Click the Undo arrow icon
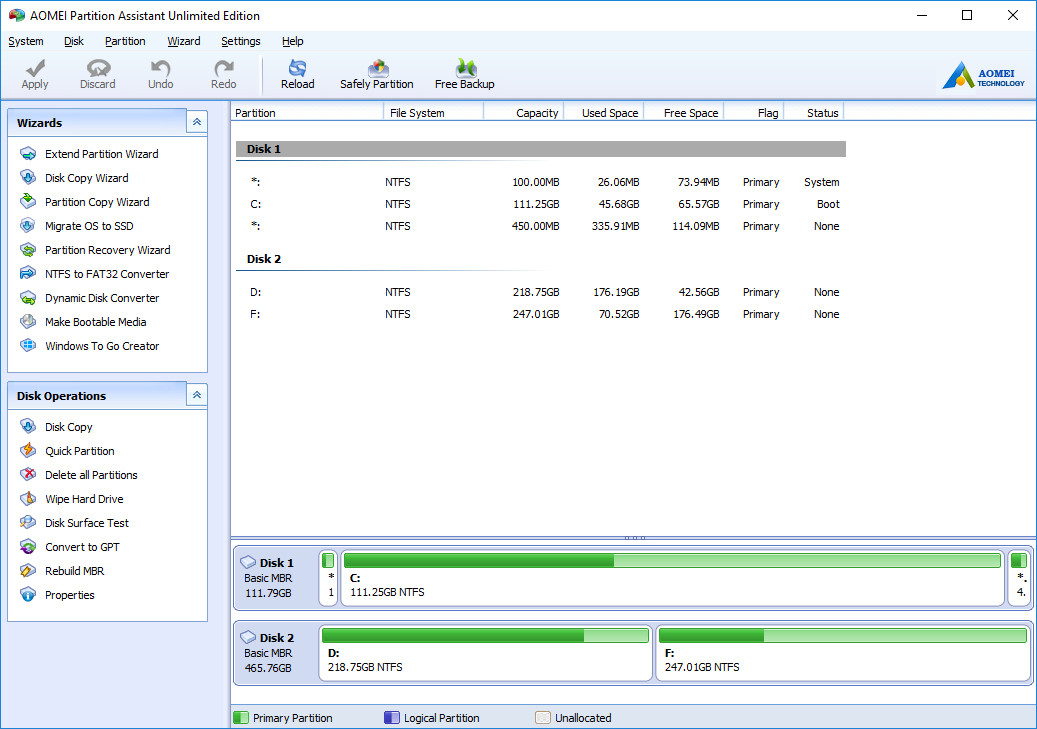Viewport: 1037px width, 729px height. [x=160, y=68]
